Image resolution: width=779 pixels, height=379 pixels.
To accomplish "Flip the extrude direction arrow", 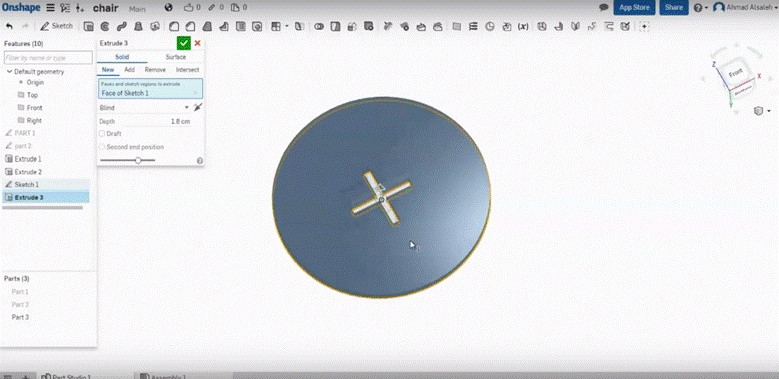I will [198, 108].
